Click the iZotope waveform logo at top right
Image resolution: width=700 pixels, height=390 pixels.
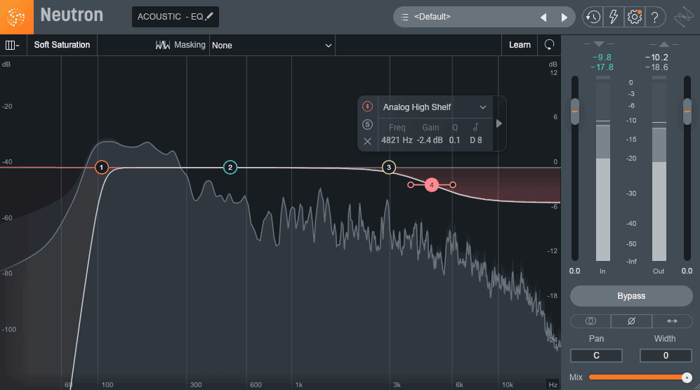click(x=683, y=18)
